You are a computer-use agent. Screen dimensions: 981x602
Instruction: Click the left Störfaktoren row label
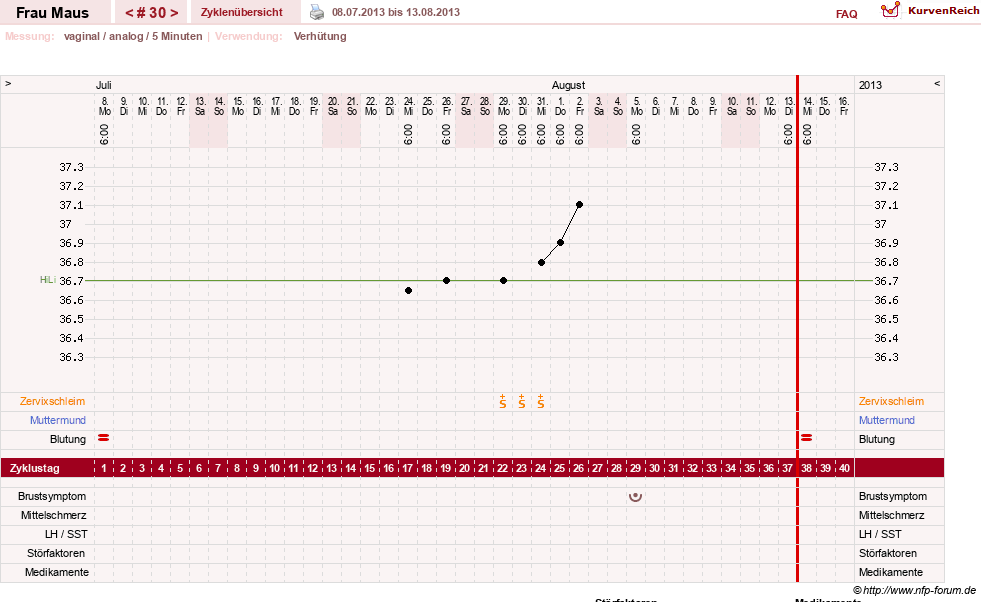(56, 553)
